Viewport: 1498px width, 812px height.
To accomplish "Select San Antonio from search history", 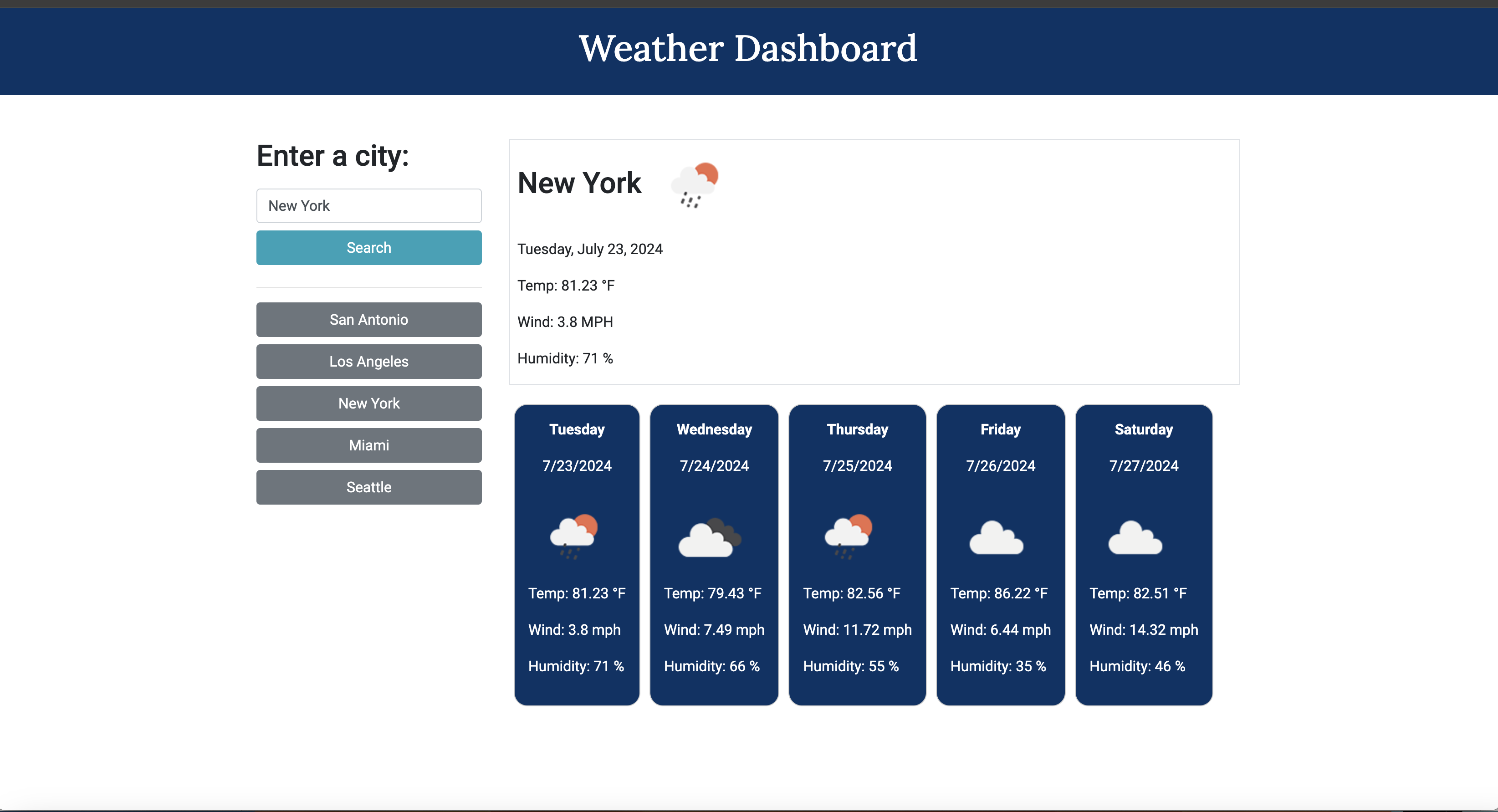I will (368, 319).
